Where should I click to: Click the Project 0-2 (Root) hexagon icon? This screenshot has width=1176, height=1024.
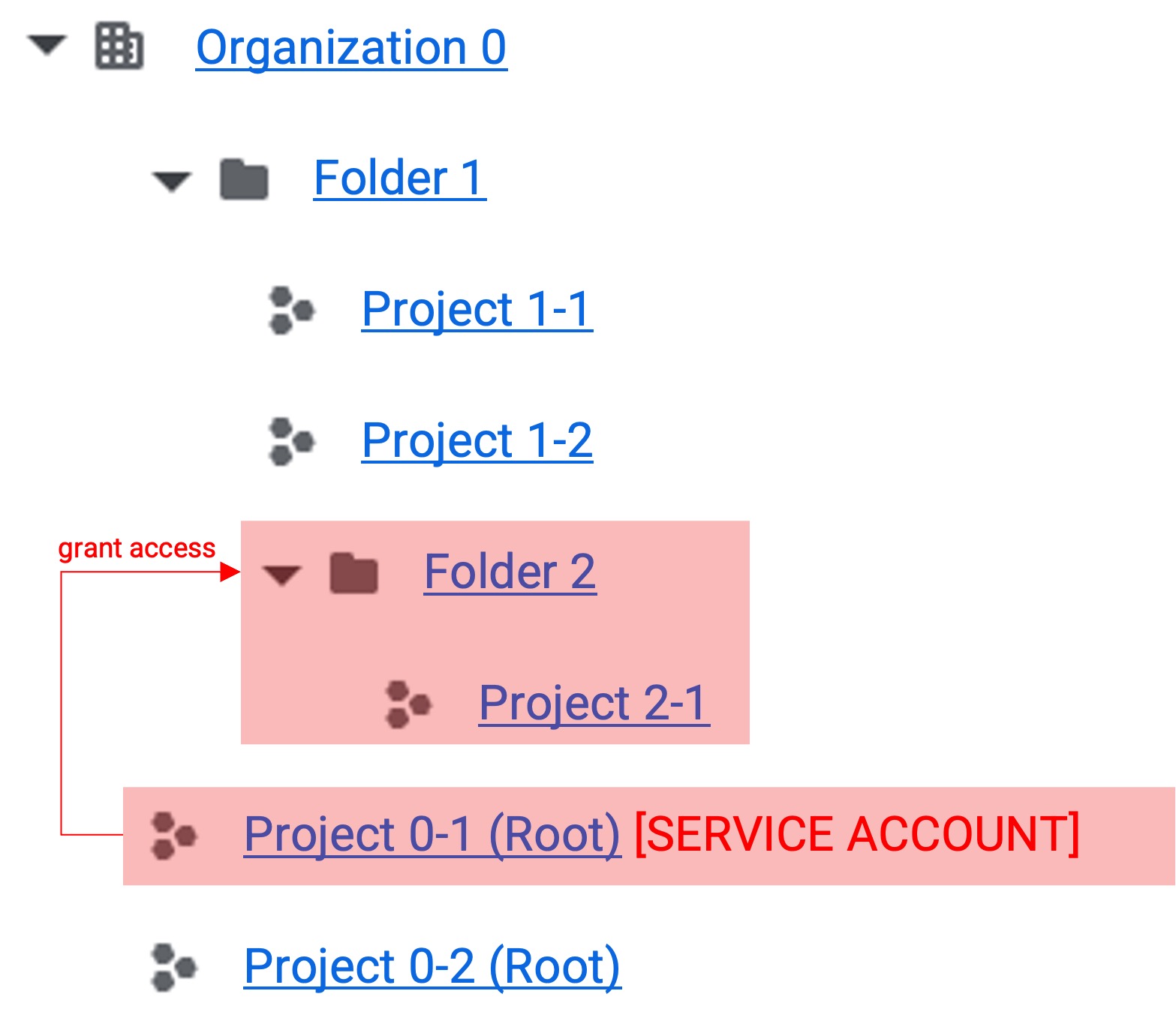(173, 967)
